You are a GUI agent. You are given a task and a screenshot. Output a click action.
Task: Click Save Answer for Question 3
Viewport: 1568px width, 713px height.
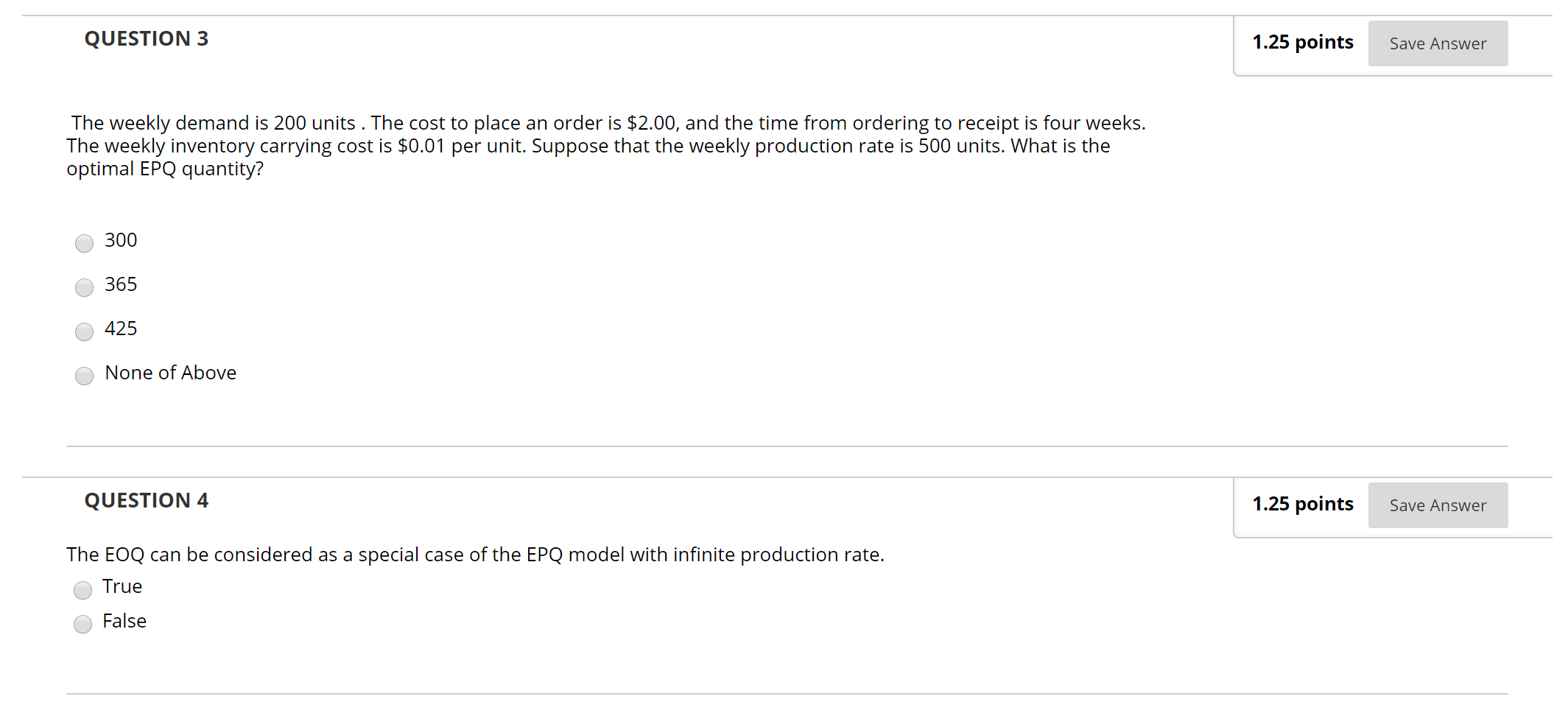click(x=1437, y=43)
